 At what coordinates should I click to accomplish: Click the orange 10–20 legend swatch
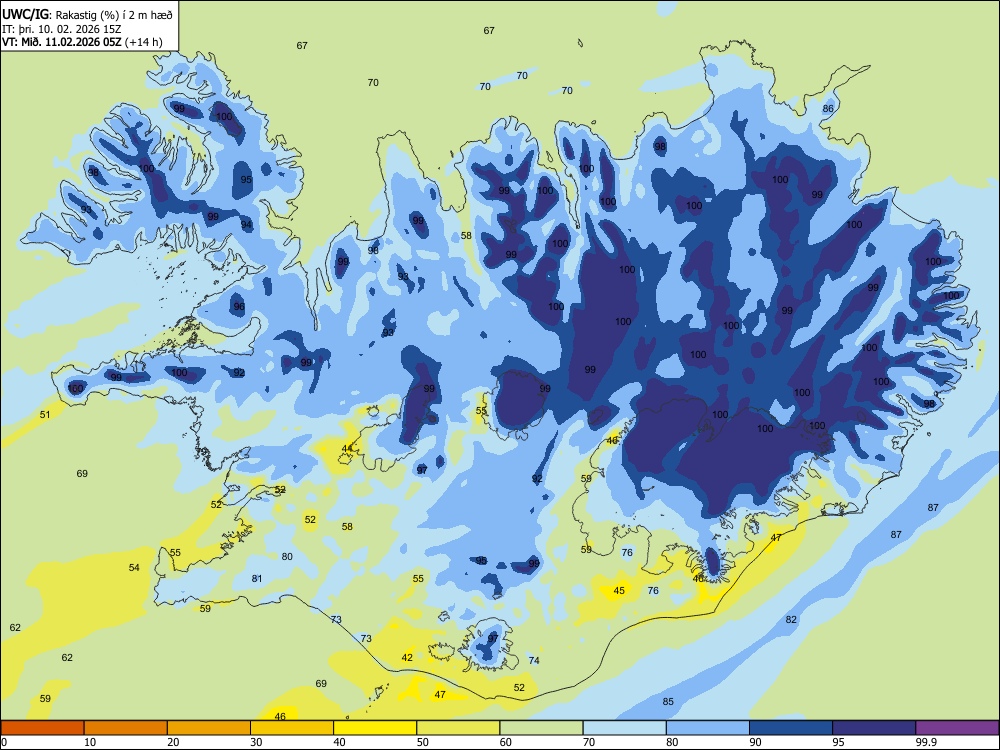coord(126,728)
